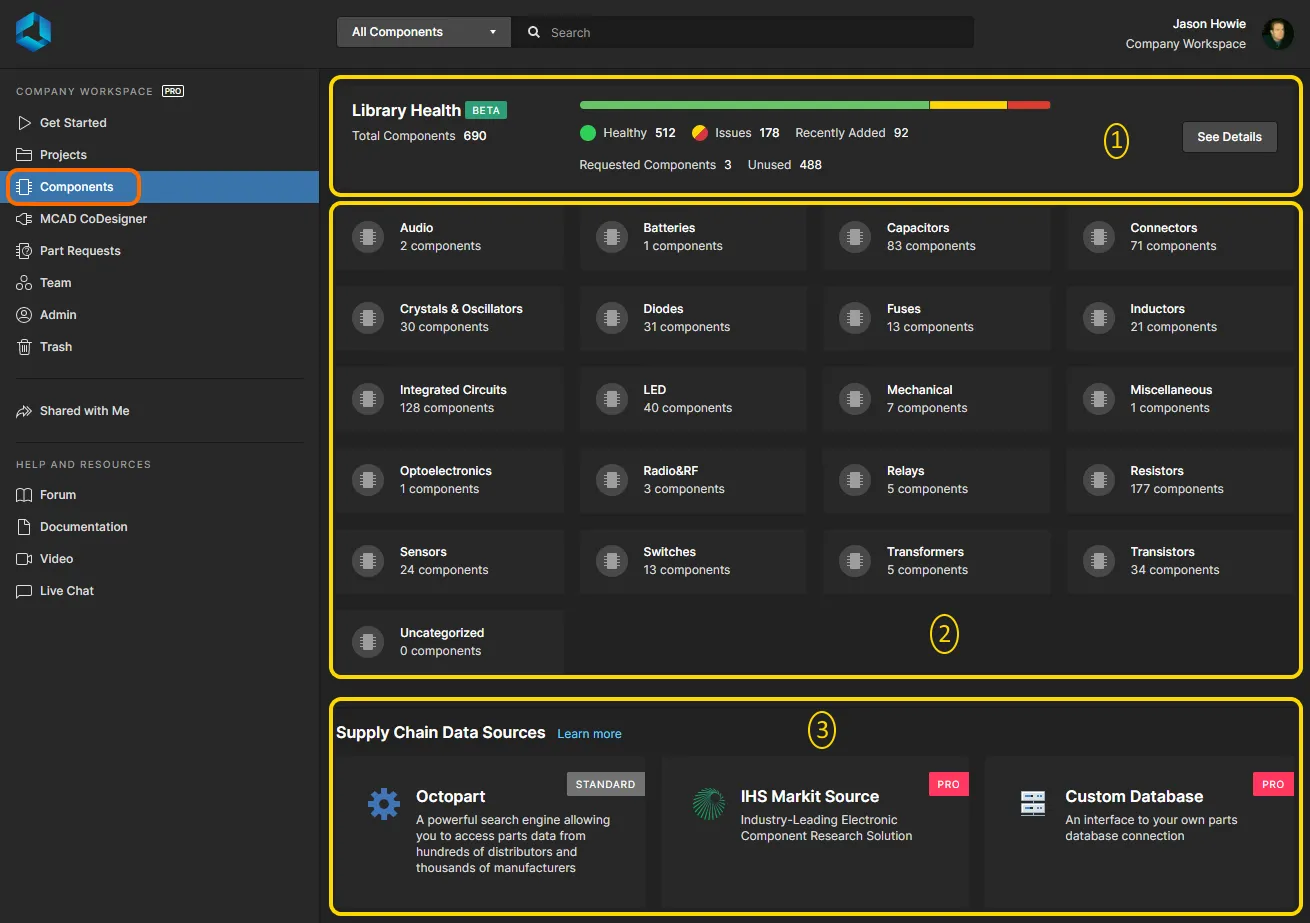Open Part Requests in the sidebar
Image resolution: width=1310 pixels, height=923 pixels.
[160, 251]
